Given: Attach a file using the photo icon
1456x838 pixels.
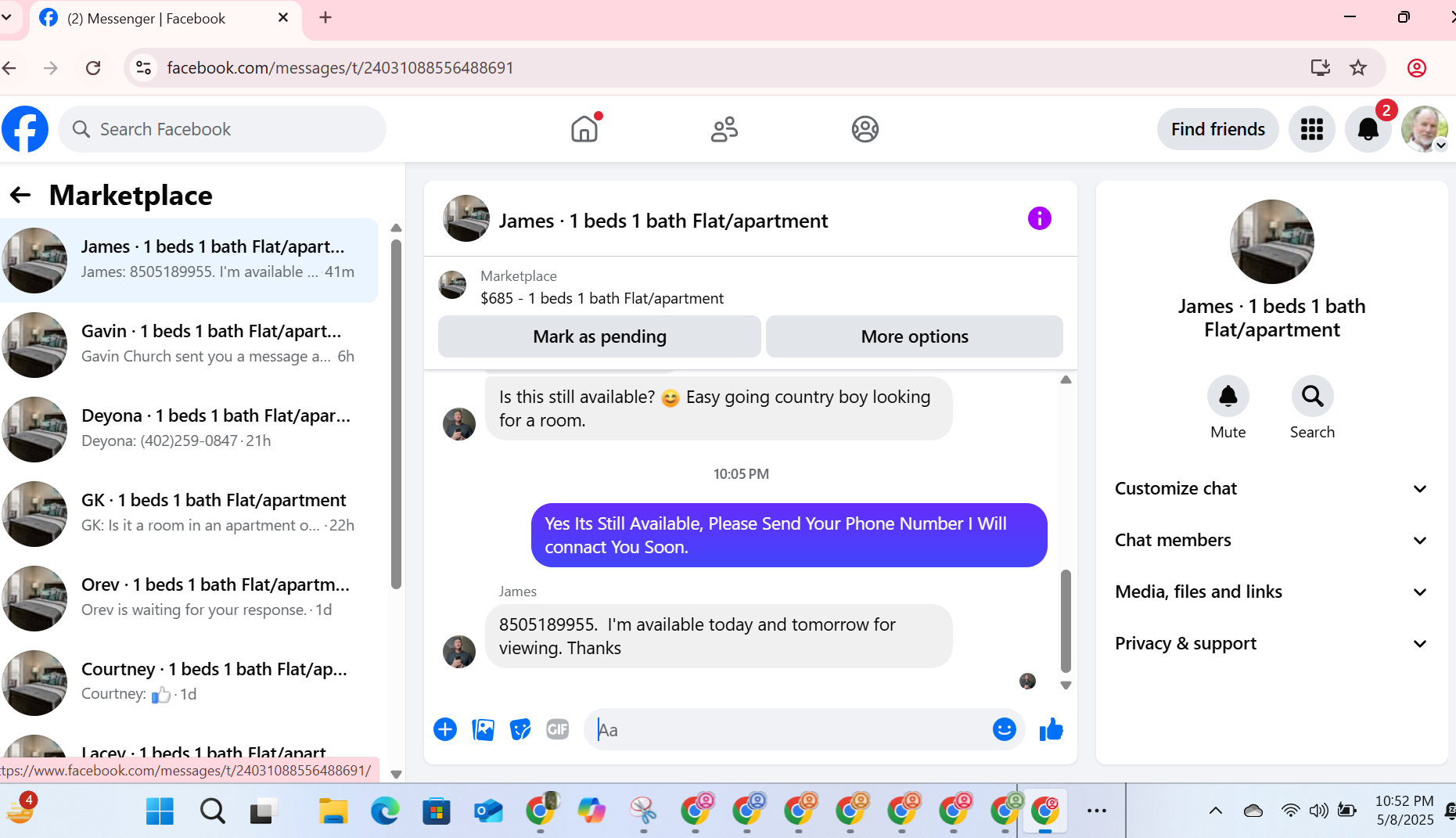Looking at the screenshot, I should coord(484,729).
